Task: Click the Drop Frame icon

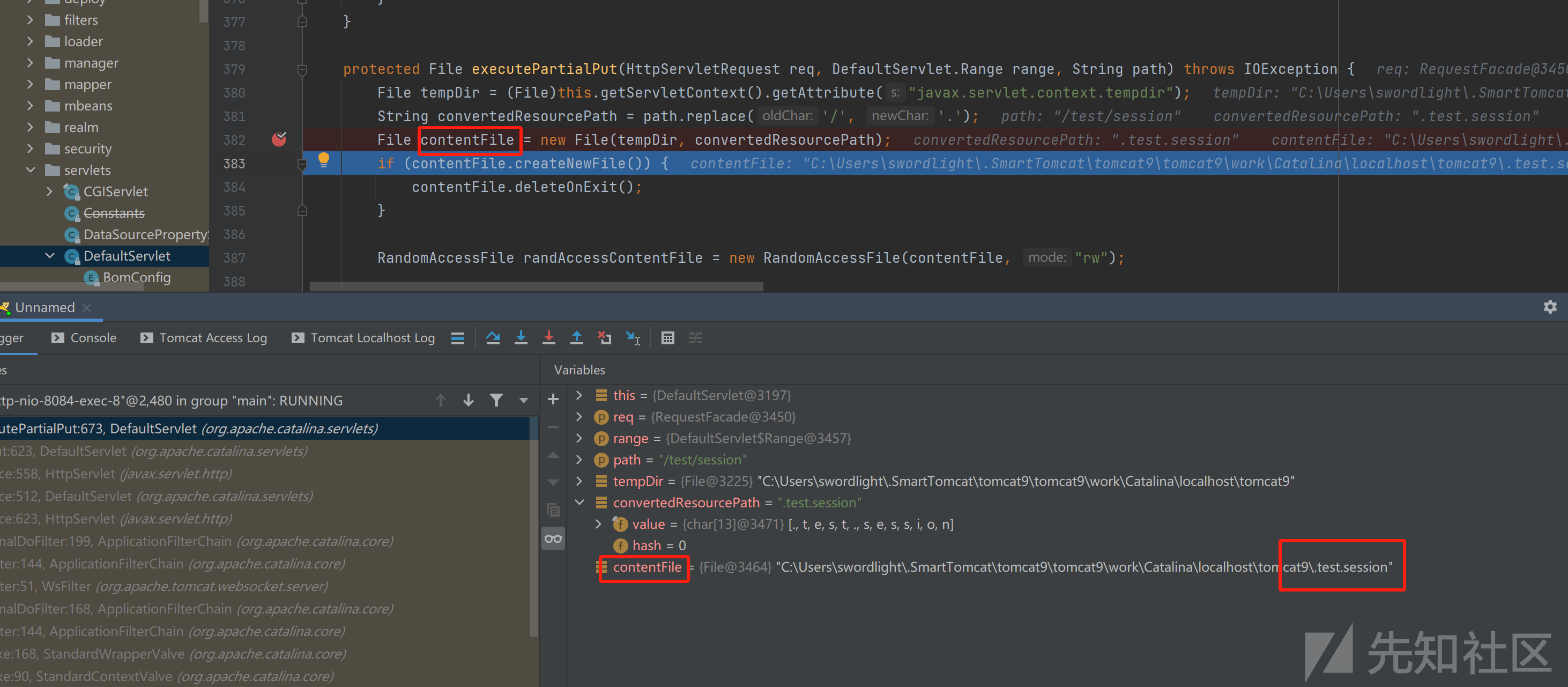Action: [605, 338]
